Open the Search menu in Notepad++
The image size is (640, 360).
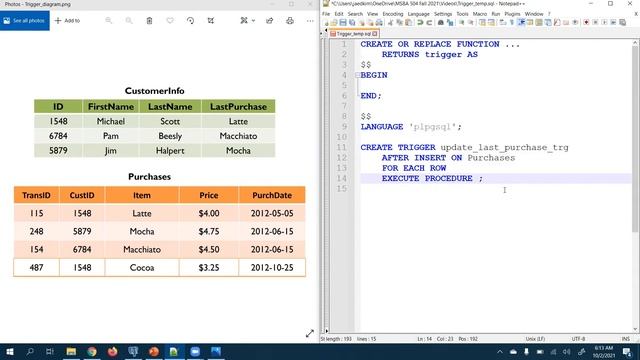point(355,14)
